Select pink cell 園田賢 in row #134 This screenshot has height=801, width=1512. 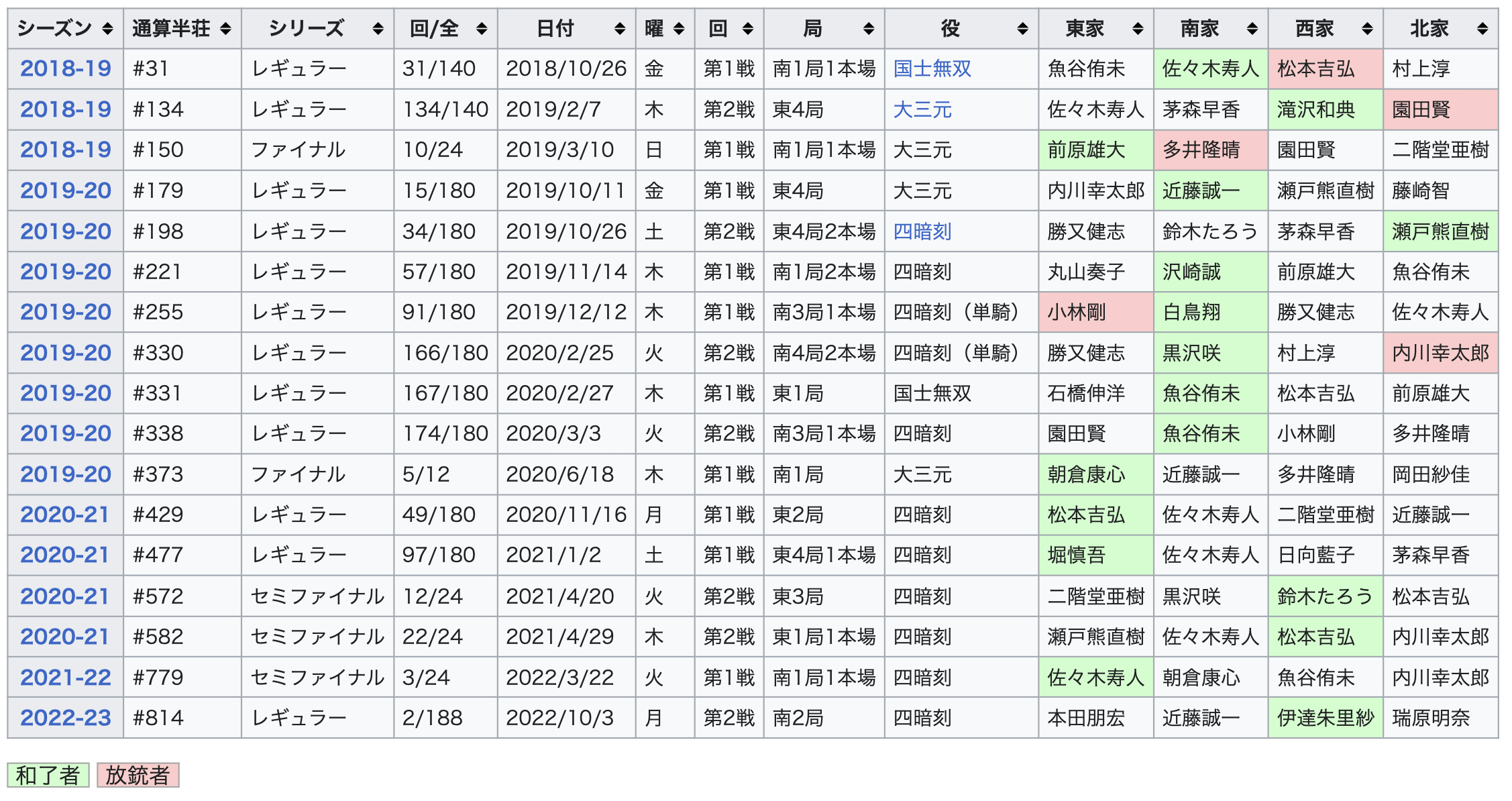coord(1441,109)
